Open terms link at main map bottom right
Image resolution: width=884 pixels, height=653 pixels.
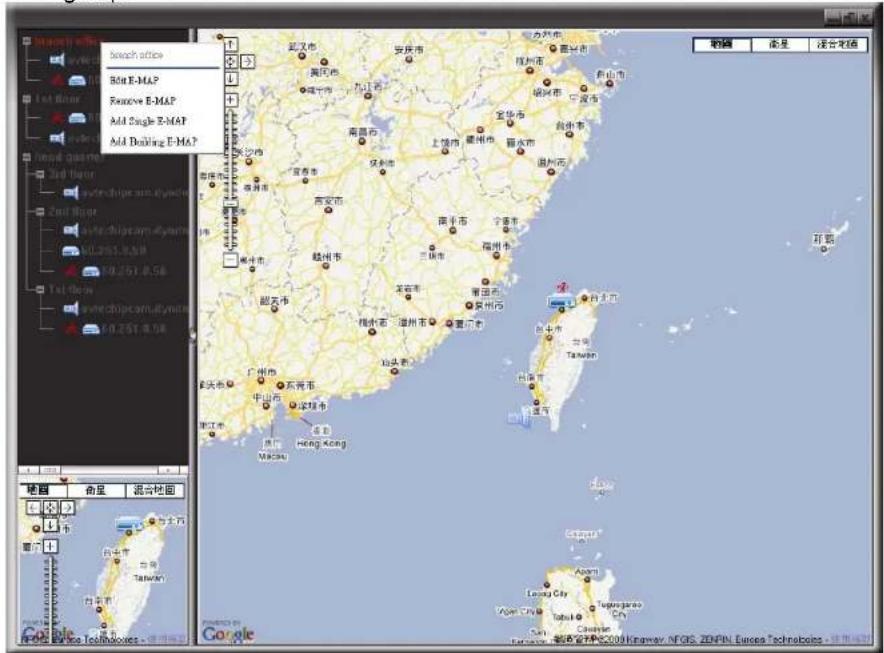click(x=850, y=639)
